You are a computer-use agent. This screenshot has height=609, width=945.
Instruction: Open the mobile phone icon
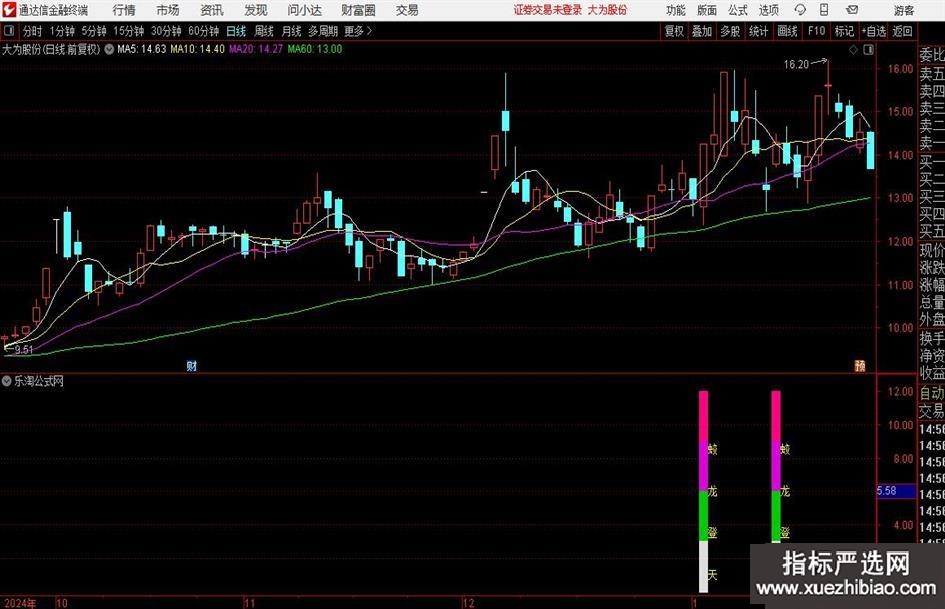coord(824,10)
